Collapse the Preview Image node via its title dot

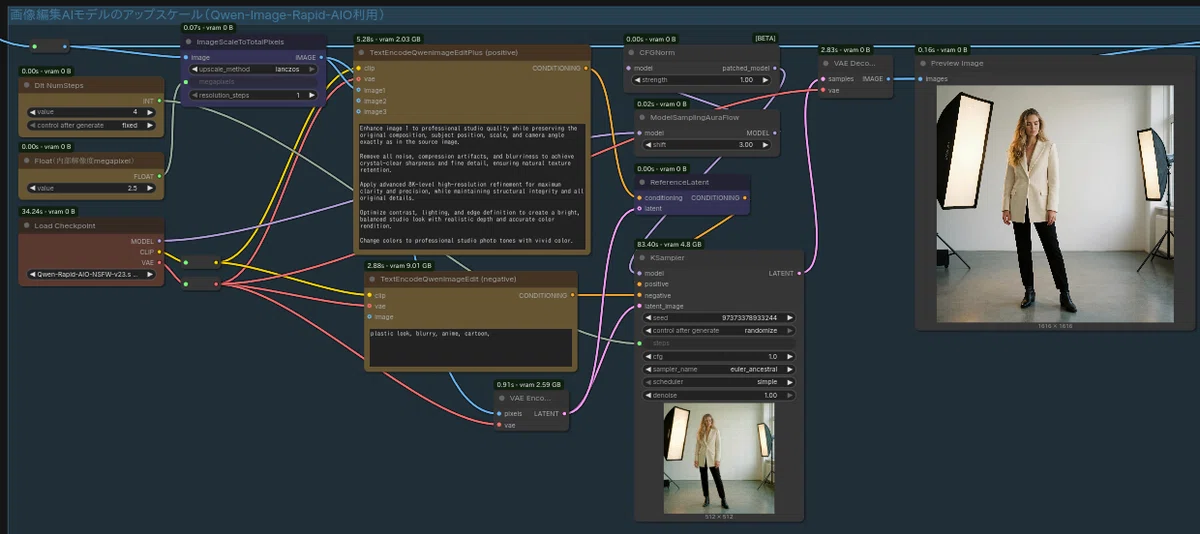[x=924, y=63]
